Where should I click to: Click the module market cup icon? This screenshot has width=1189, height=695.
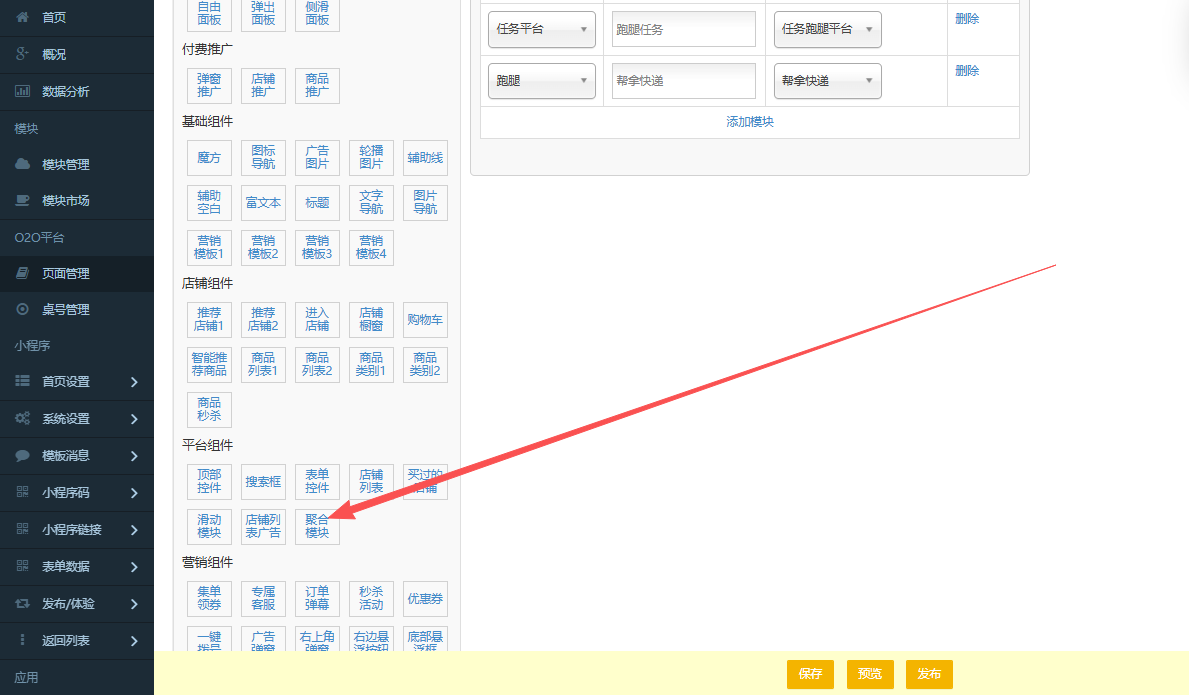pyautogui.click(x=22, y=200)
